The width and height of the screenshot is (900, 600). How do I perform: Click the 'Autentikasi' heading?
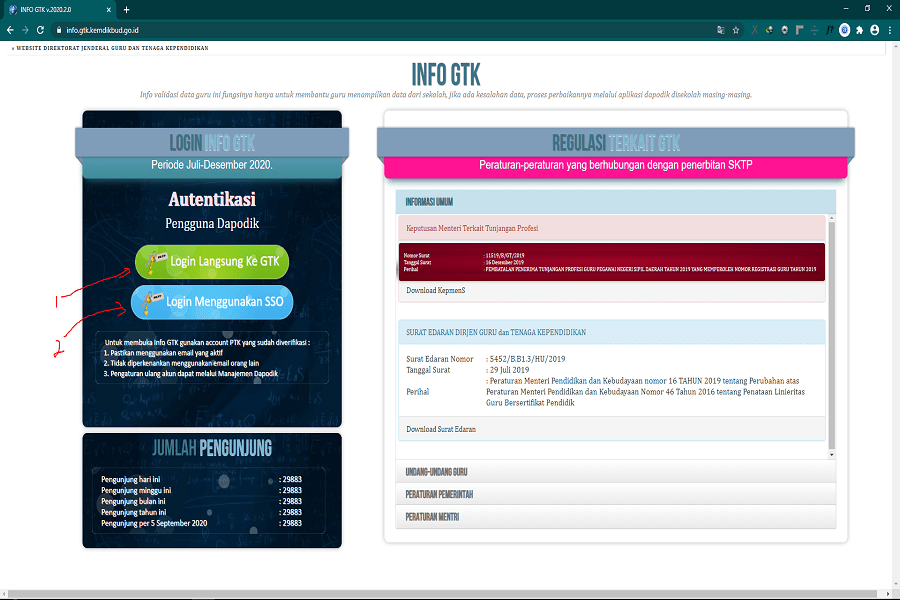(212, 199)
